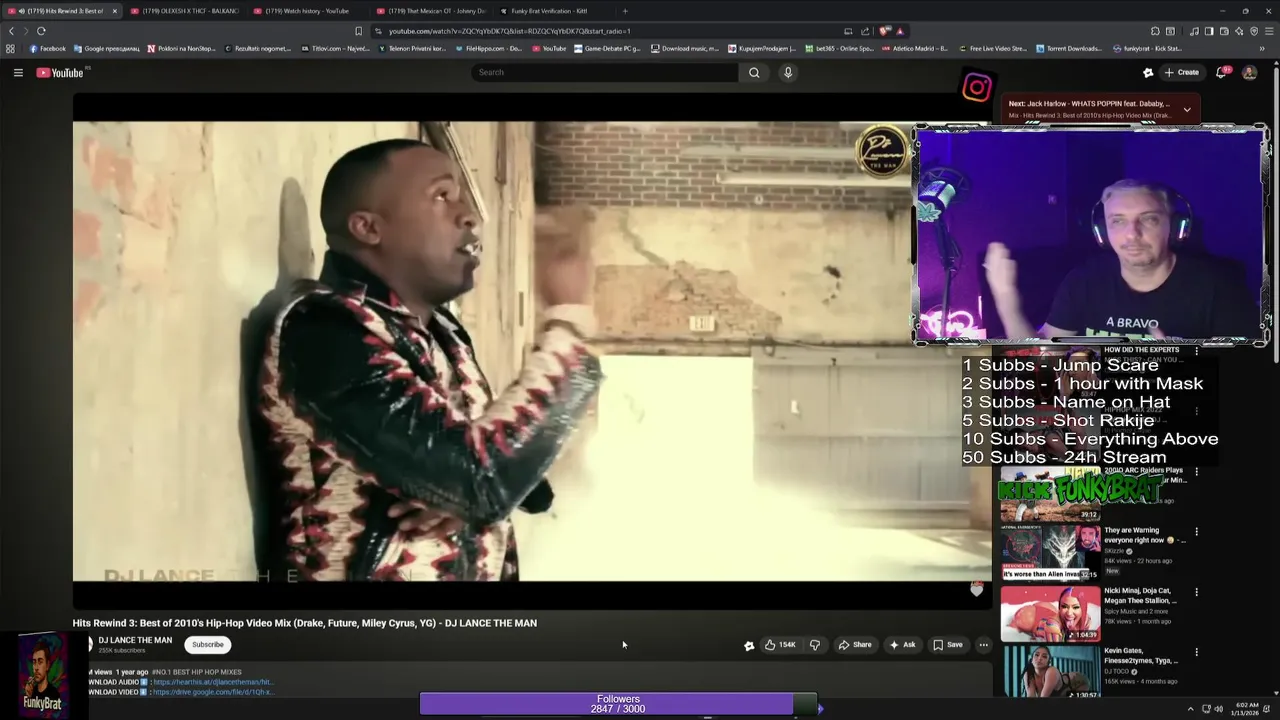Expand the Next playlist panel chevron
This screenshot has height=720, width=1280.
click(x=1187, y=109)
